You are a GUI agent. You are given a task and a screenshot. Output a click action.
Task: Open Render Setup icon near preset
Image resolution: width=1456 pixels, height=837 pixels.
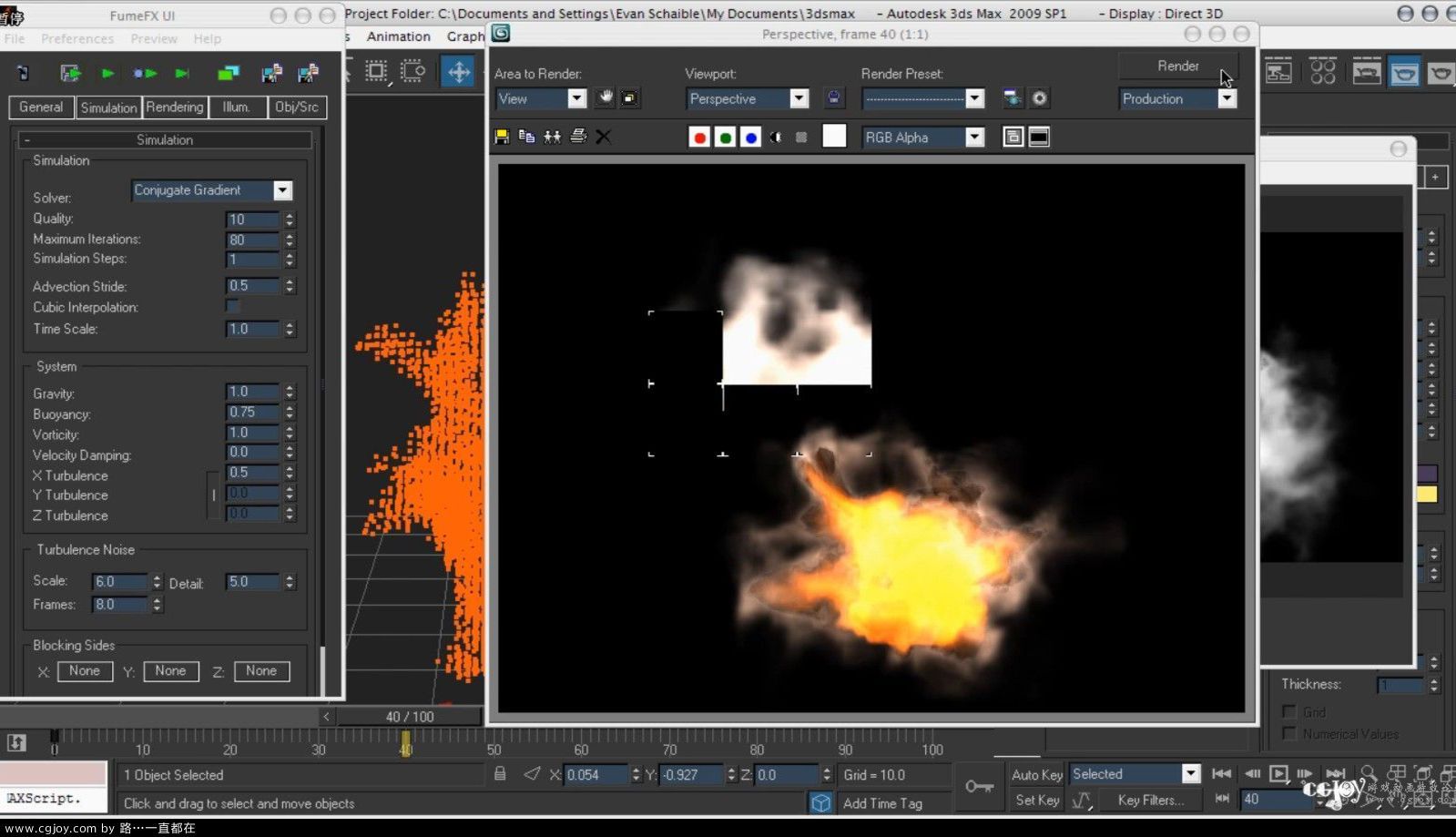(1012, 97)
